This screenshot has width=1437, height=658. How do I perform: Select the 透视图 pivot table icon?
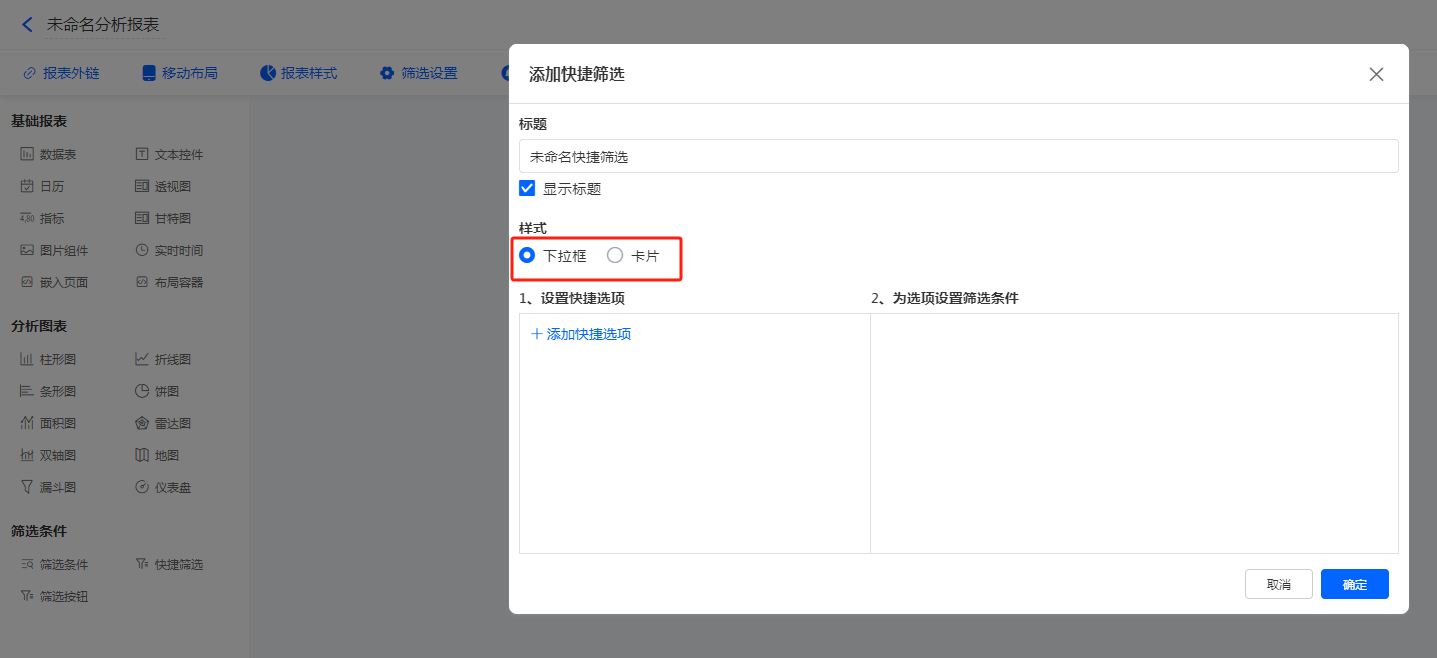pyautogui.click(x=142, y=187)
